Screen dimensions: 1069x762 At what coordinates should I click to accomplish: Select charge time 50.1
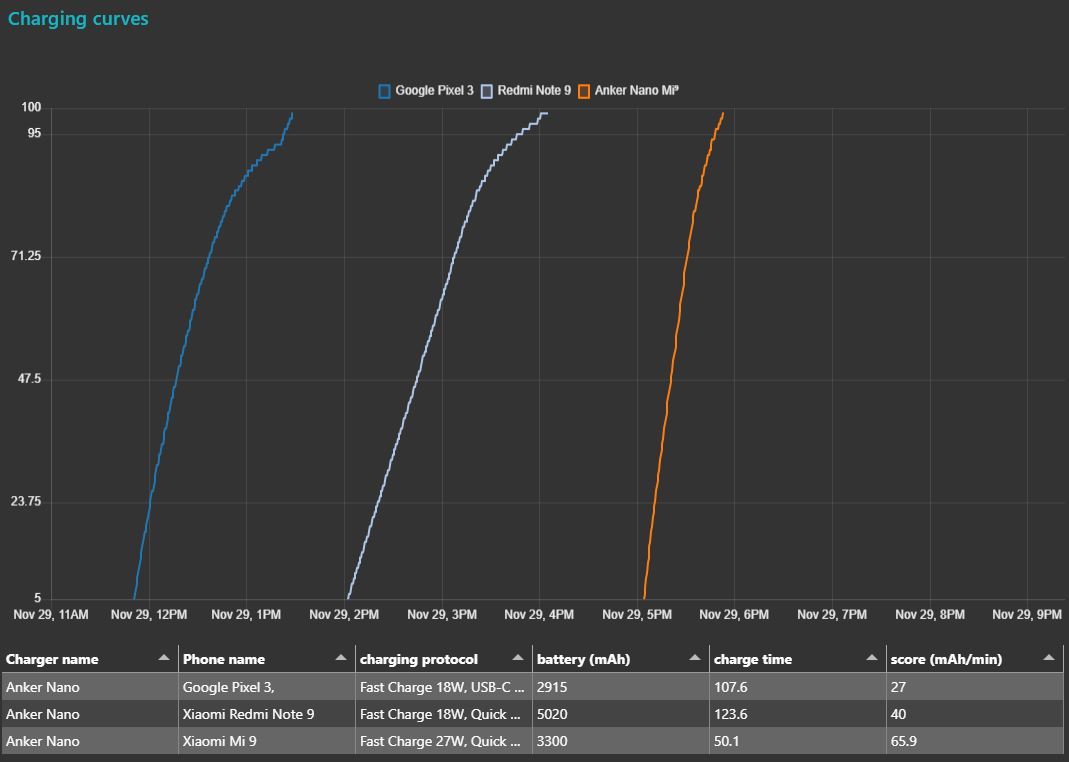pyautogui.click(x=798, y=741)
